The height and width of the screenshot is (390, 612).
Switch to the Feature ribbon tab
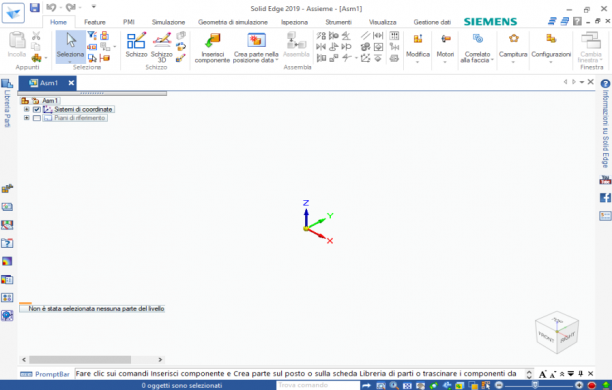tap(95, 22)
